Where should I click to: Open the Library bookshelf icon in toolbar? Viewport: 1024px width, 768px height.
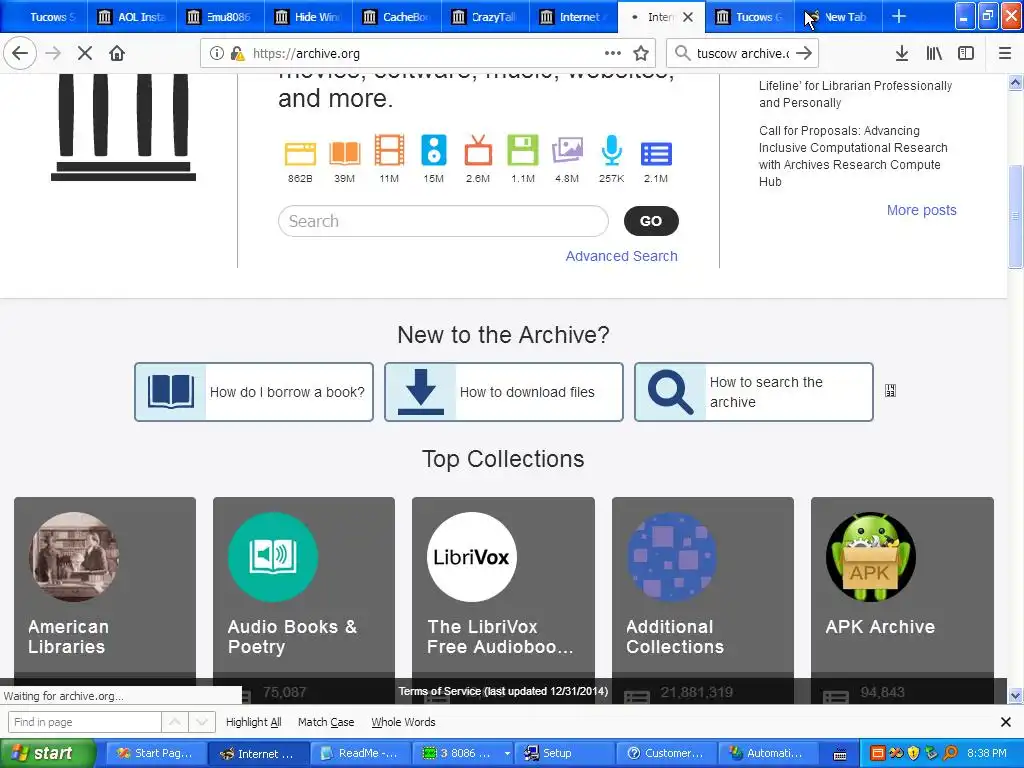coord(934,54)
